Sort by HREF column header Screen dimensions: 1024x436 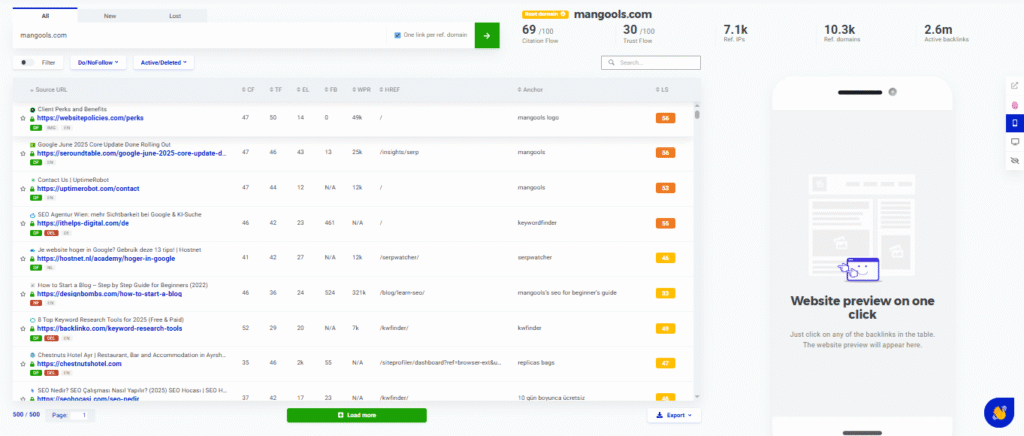(x=390, y=89)
